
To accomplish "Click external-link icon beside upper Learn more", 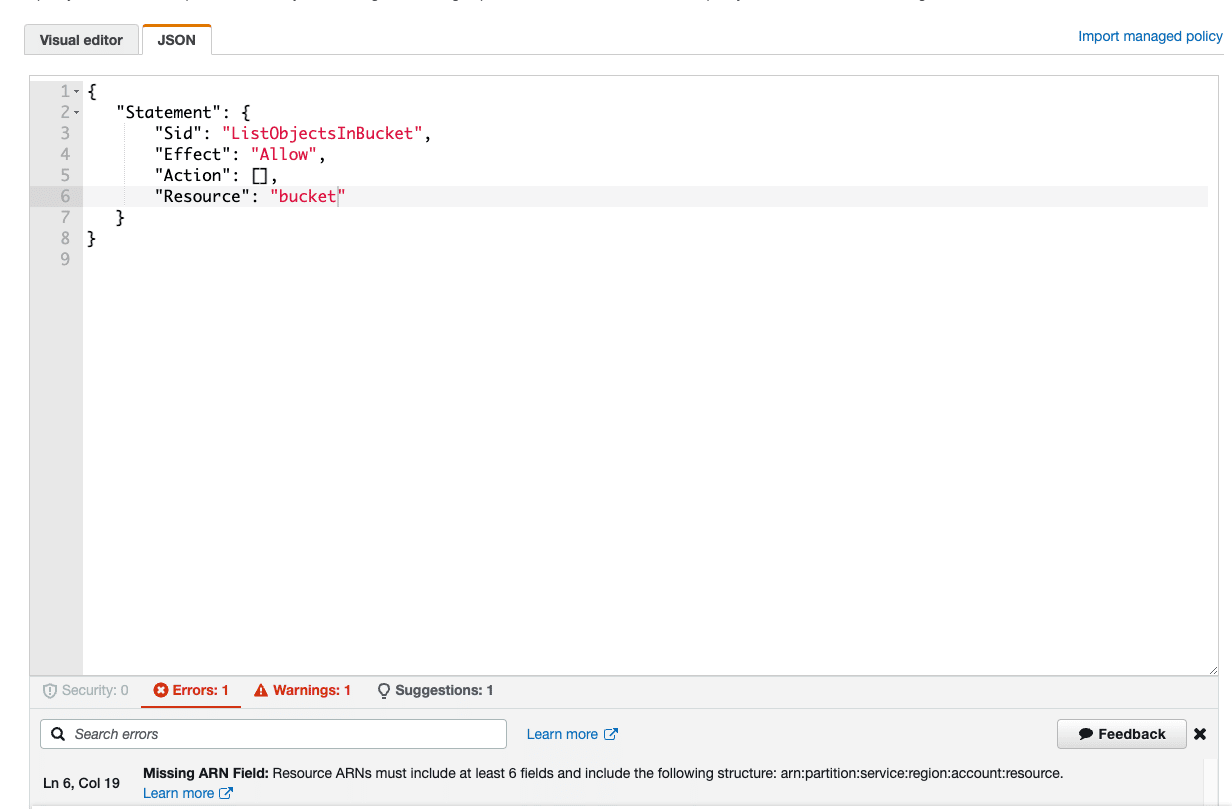I will click(609, 733).
